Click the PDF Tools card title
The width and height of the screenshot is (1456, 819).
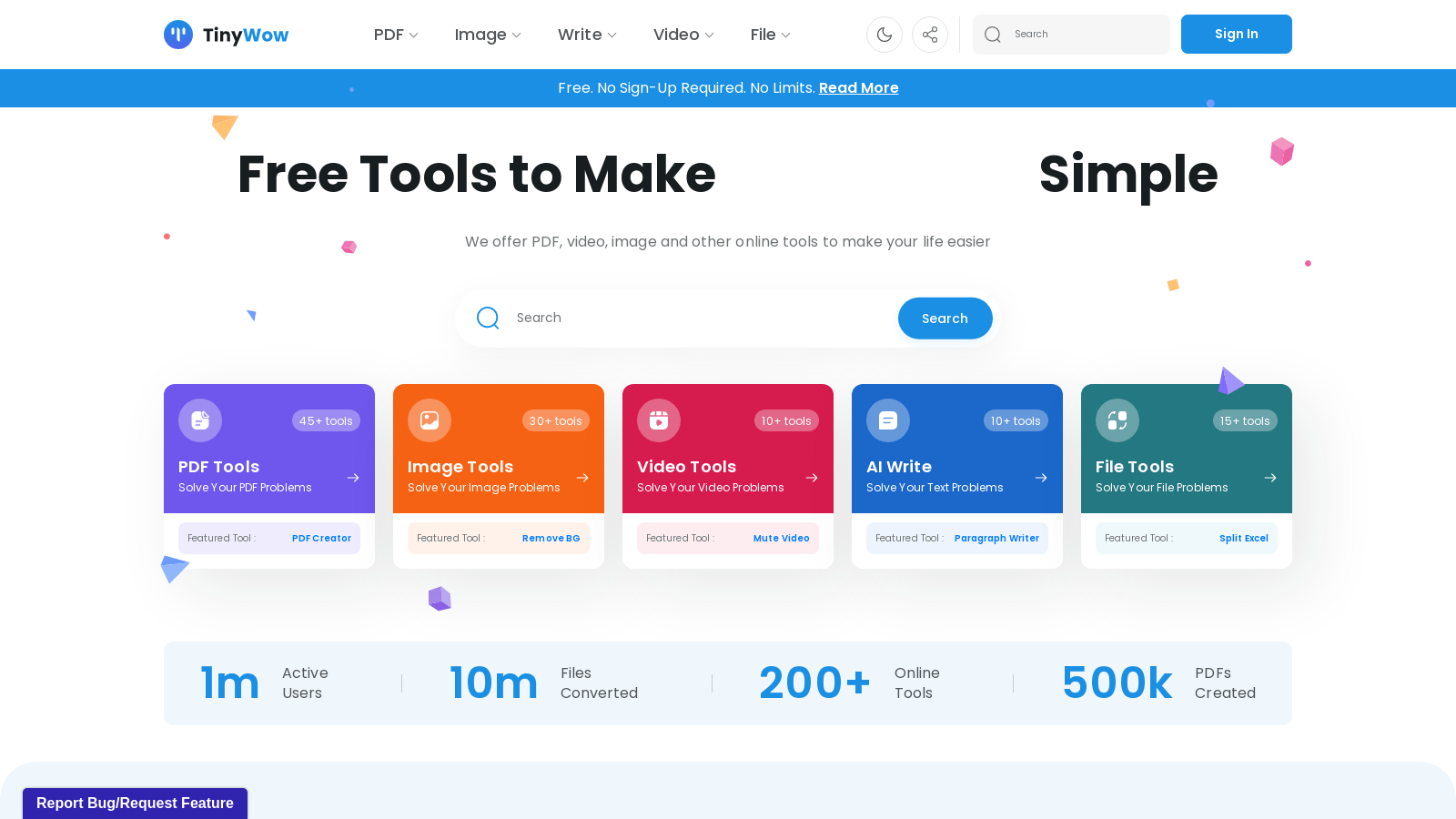pyautogui.click(x=218, y=467)
